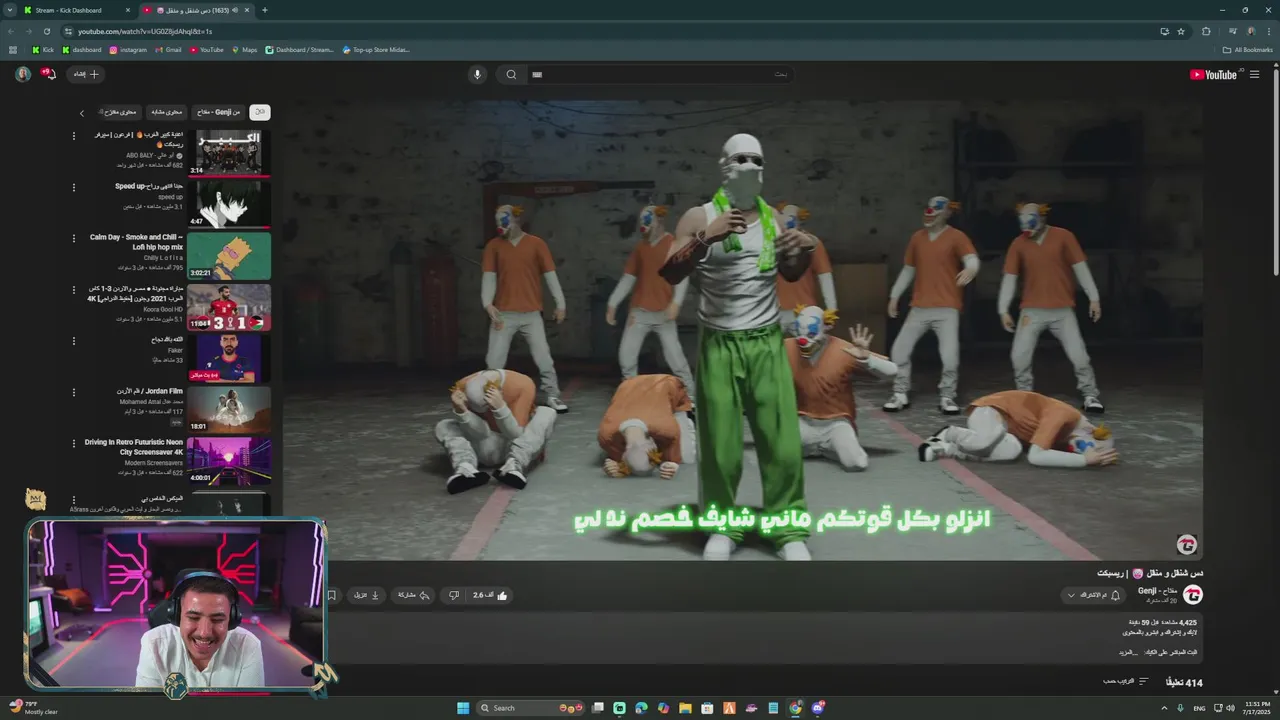This screenshot has height=720, width=1280.
Task: Open the Genji channel avatar
Action: [1192, 595]
